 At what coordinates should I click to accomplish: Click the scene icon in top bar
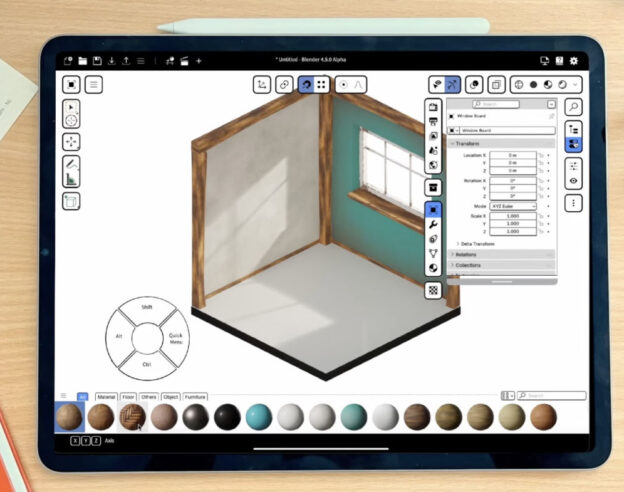170,61
